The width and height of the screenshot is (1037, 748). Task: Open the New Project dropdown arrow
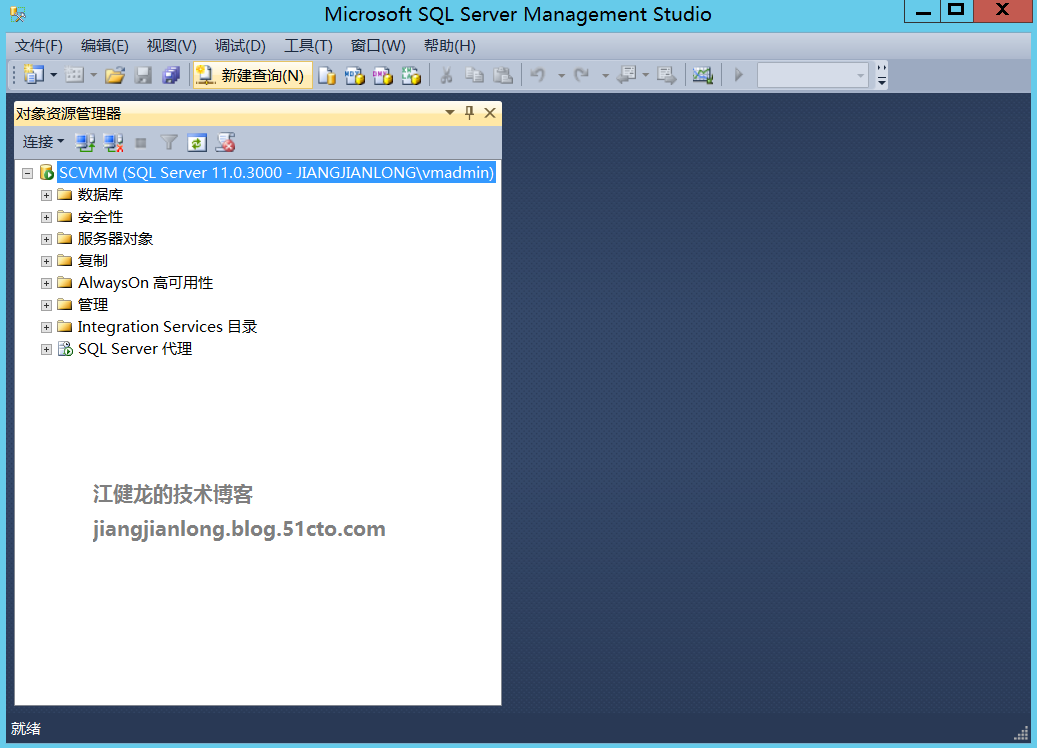coord(54,75)
